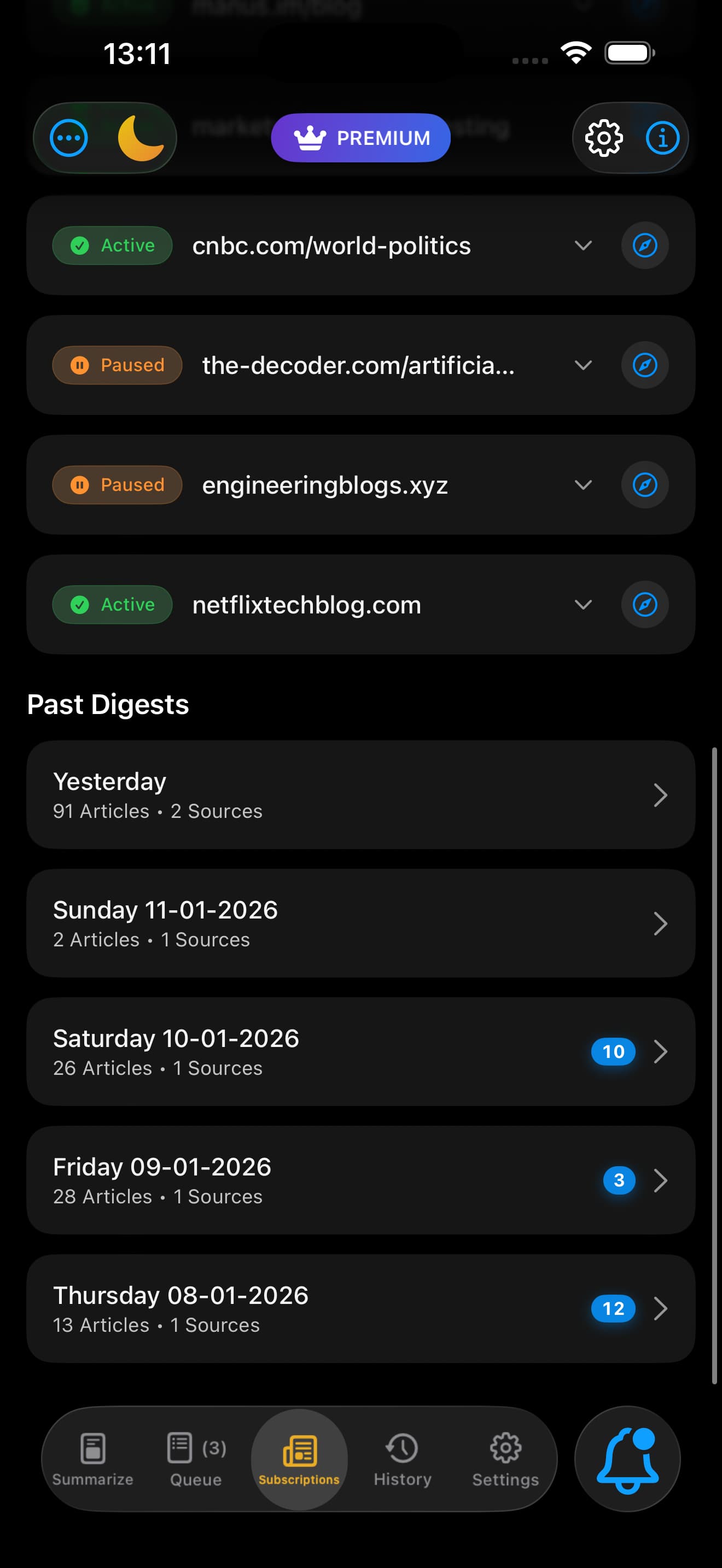Click the vertical scrollbar on right edge
Image resolution: width=722 pixels, height=1568 pixels.
714,1065
